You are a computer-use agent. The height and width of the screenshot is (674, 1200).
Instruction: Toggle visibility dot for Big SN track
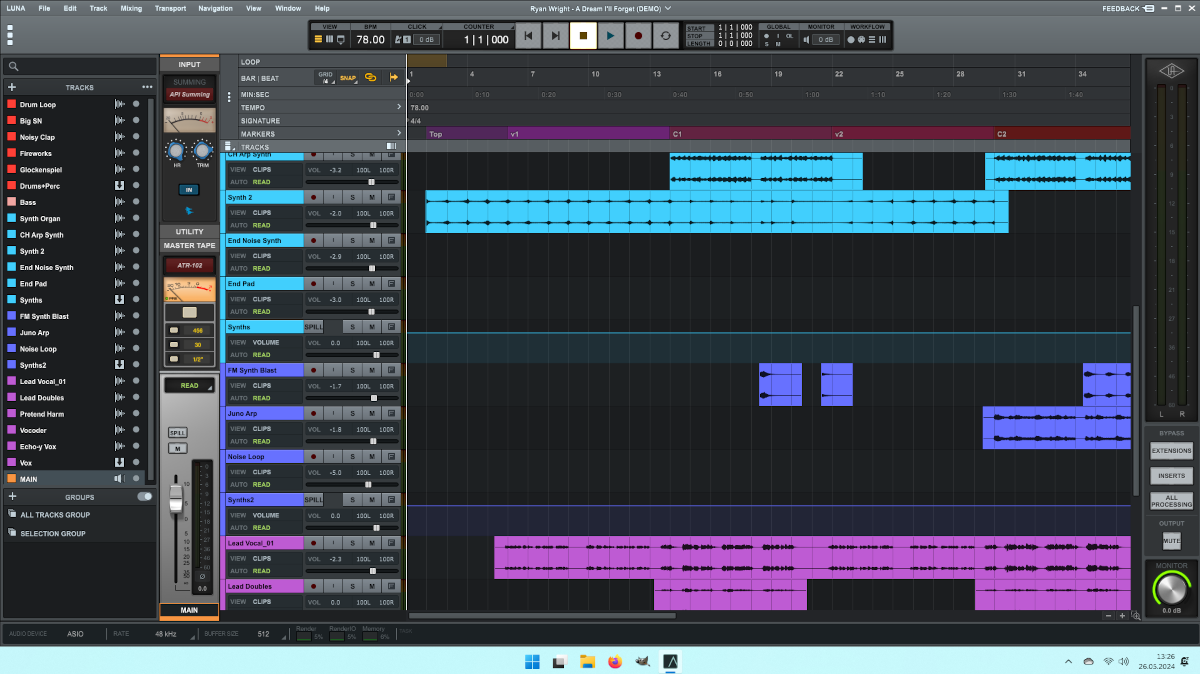click(x=136, y=121)
